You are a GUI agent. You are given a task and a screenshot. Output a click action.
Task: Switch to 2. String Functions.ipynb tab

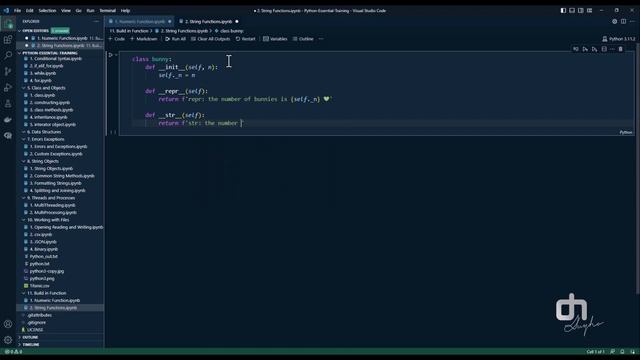209,21
